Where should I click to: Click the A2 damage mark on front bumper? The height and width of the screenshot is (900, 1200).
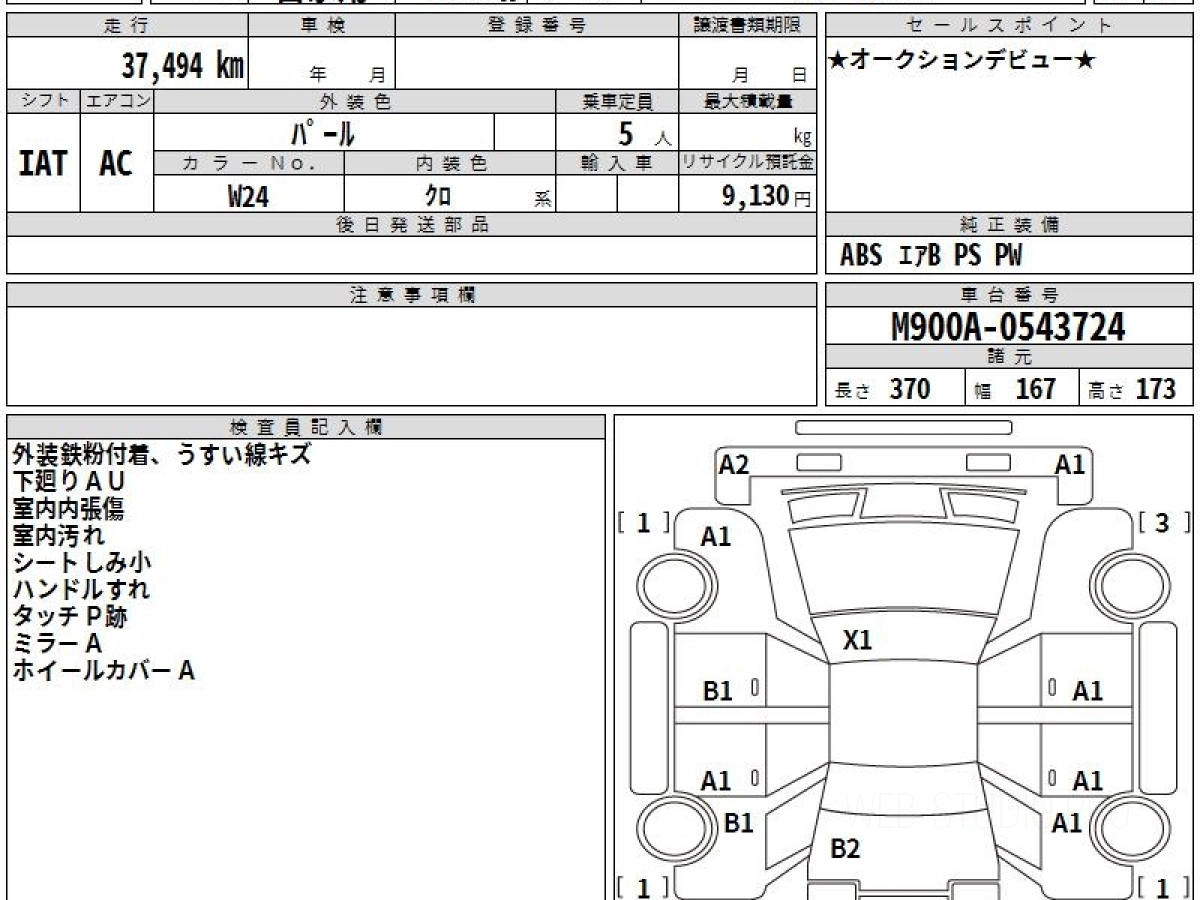tap(734, 464)
